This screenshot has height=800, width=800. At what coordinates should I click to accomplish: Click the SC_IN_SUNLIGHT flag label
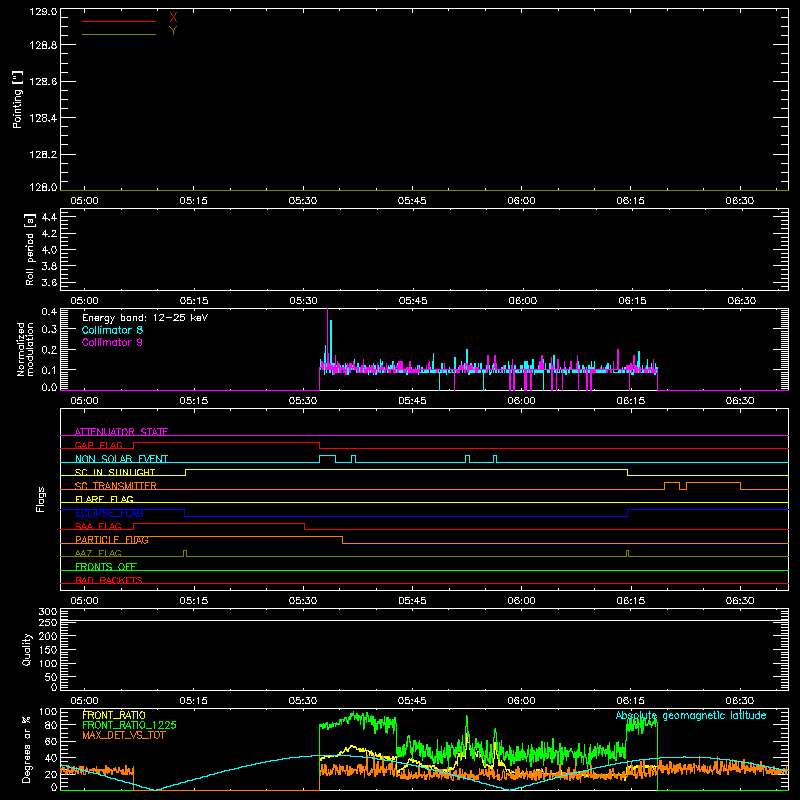(x=115, y=472)
